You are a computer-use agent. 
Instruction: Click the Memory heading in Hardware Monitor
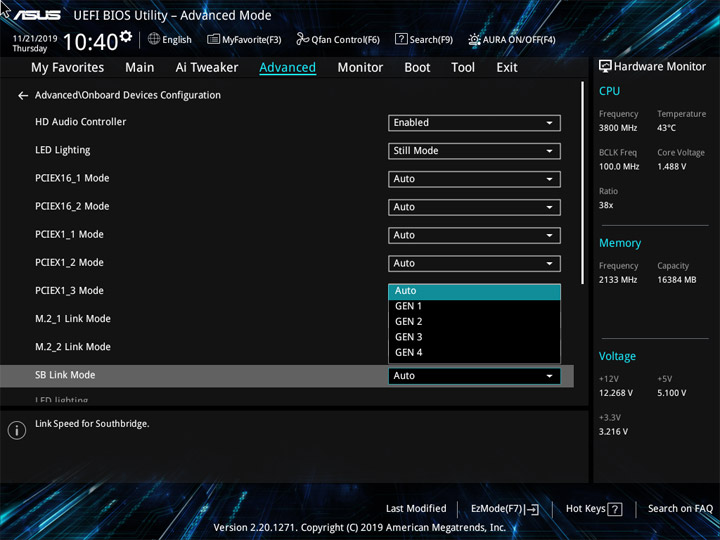pyautogui.click(x=620, y=243)
